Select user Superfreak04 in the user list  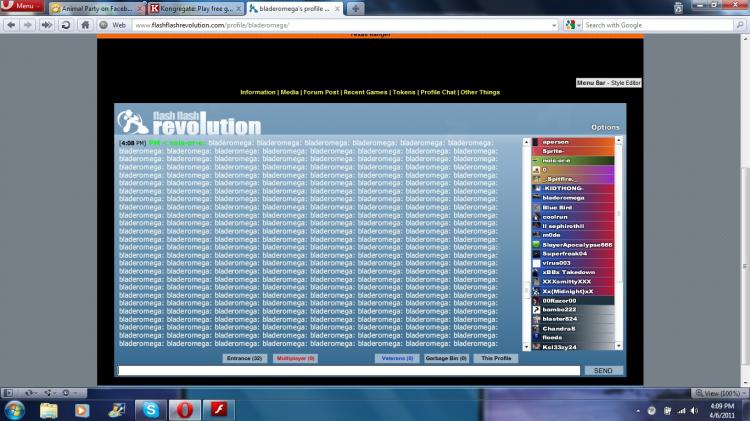pyautogui.click(x=573, y=254)
